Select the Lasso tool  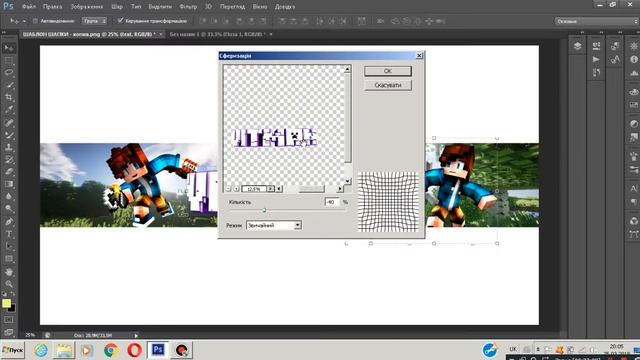pyautogui.click(x=9, y=73)
